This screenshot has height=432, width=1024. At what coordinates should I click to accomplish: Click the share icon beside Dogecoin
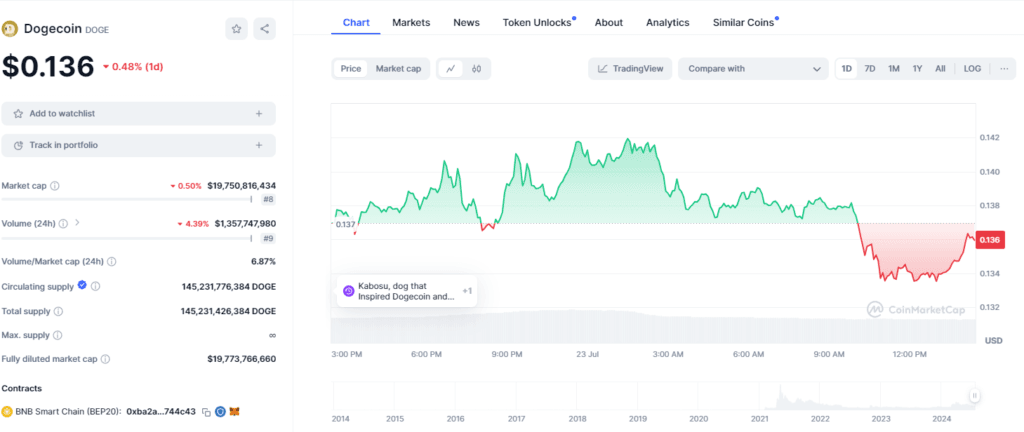point(264,29)
